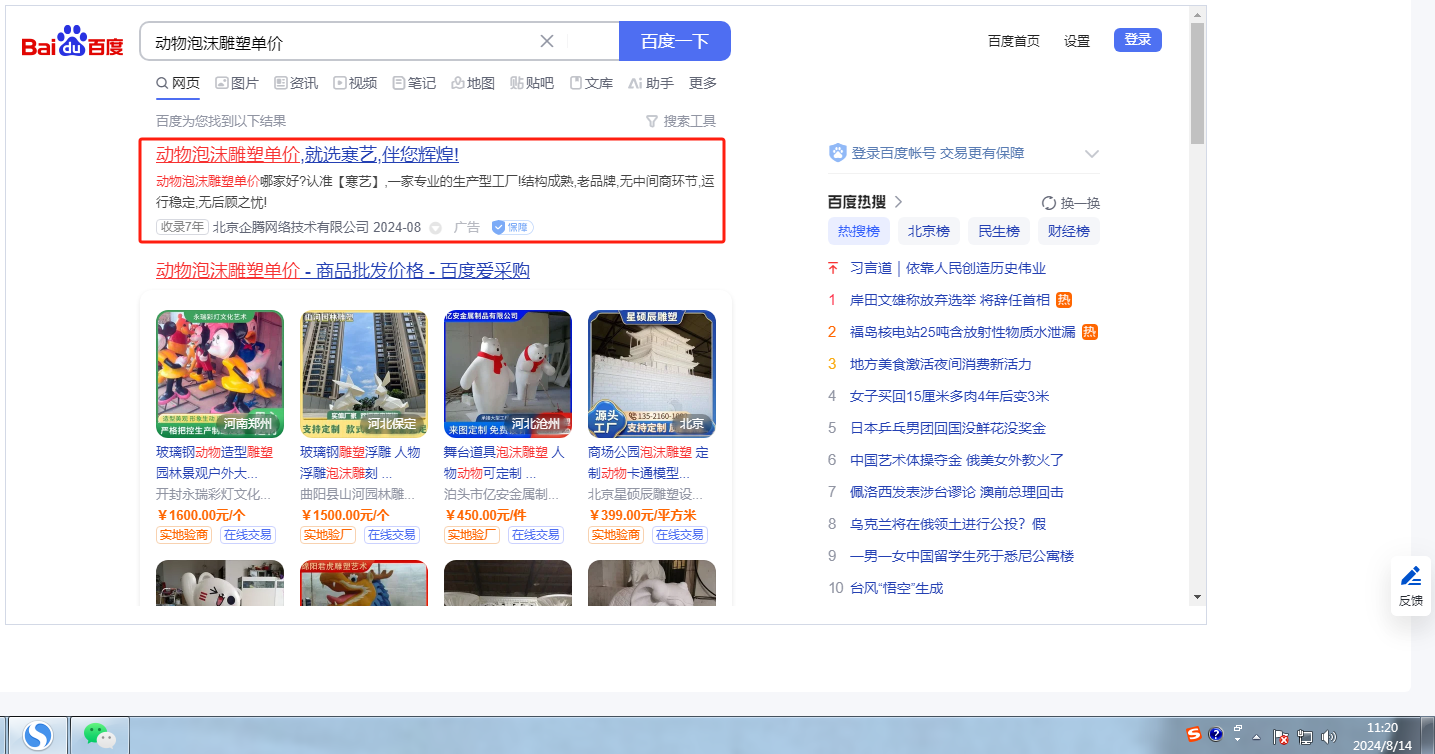This screenshot has height=754, width=1435.
Task: Open the 搜索工具 filter
Action: click(681, 121)
